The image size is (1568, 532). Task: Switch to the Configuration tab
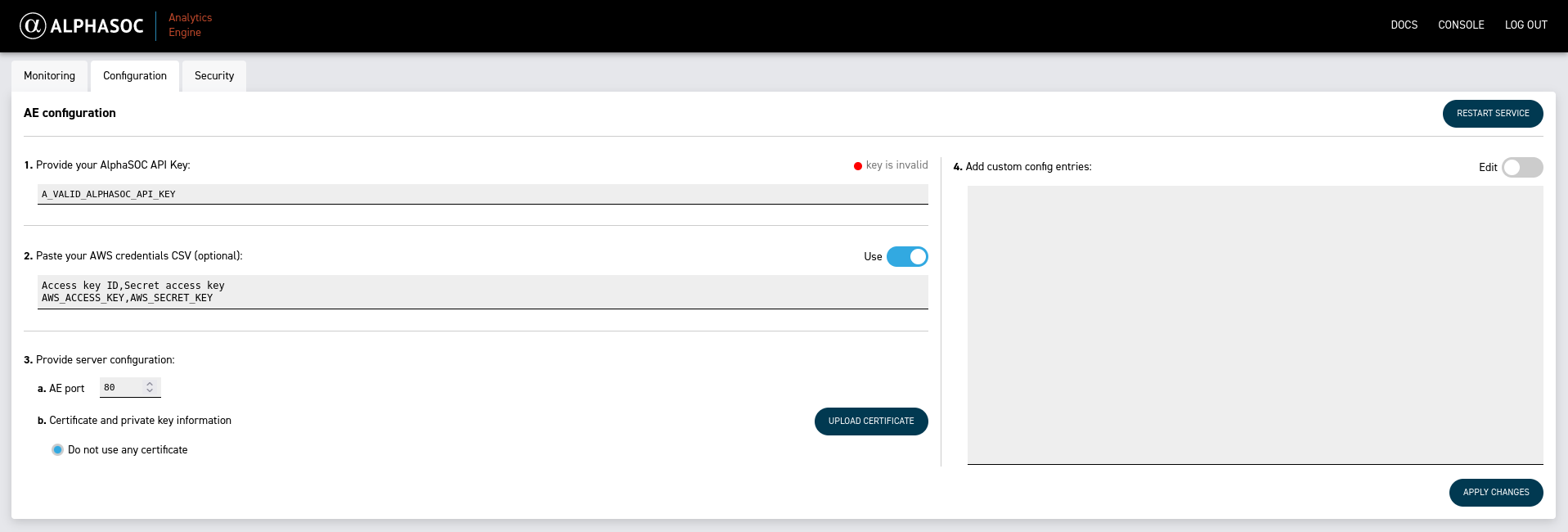(x=135, y=76)
